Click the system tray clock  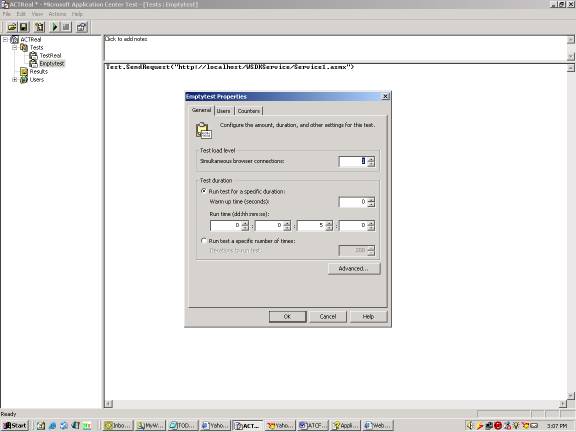tap(557, 426)
